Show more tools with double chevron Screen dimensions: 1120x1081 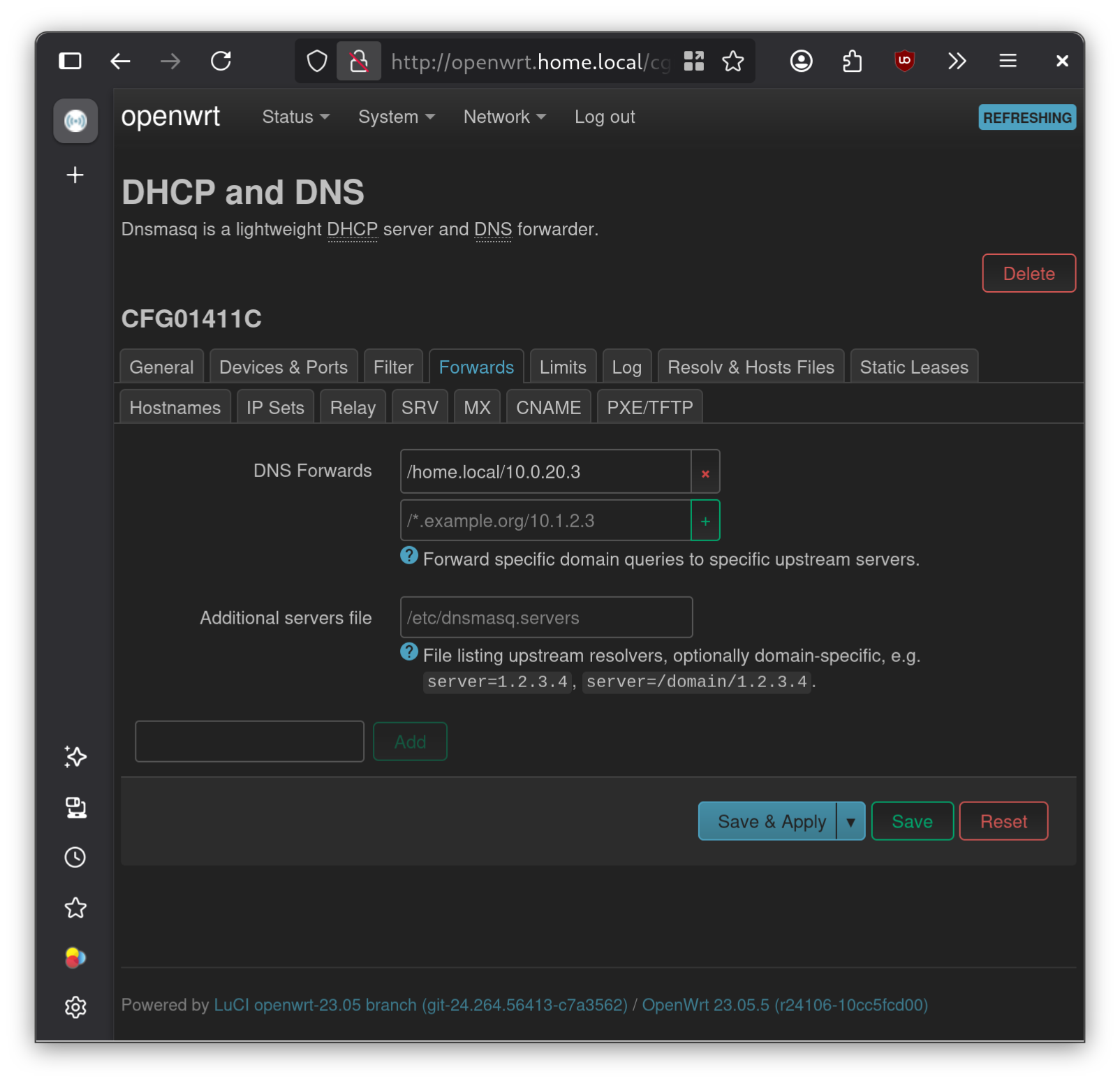pos(957,61)
